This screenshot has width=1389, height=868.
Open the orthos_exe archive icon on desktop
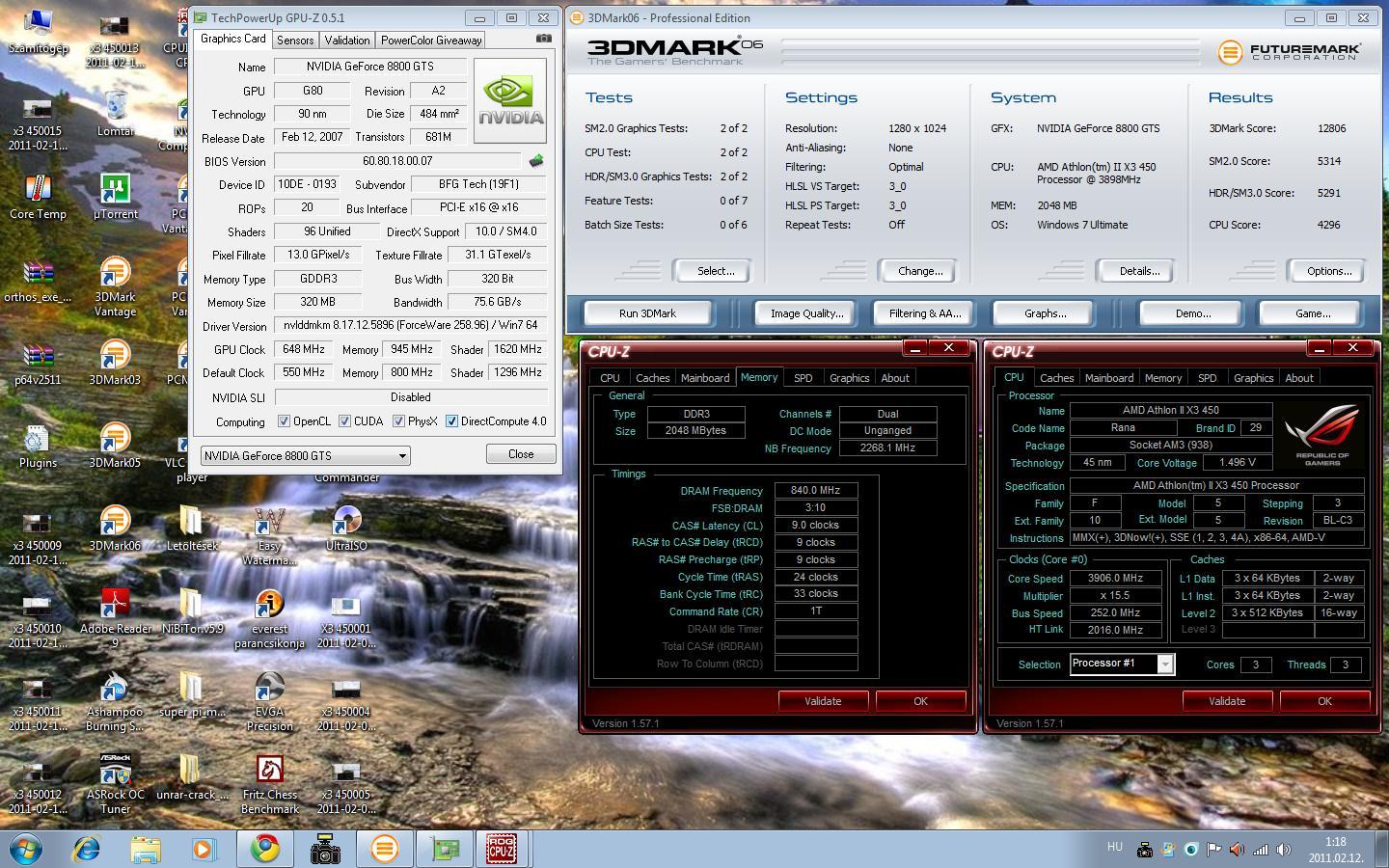[x=38, y=280]
